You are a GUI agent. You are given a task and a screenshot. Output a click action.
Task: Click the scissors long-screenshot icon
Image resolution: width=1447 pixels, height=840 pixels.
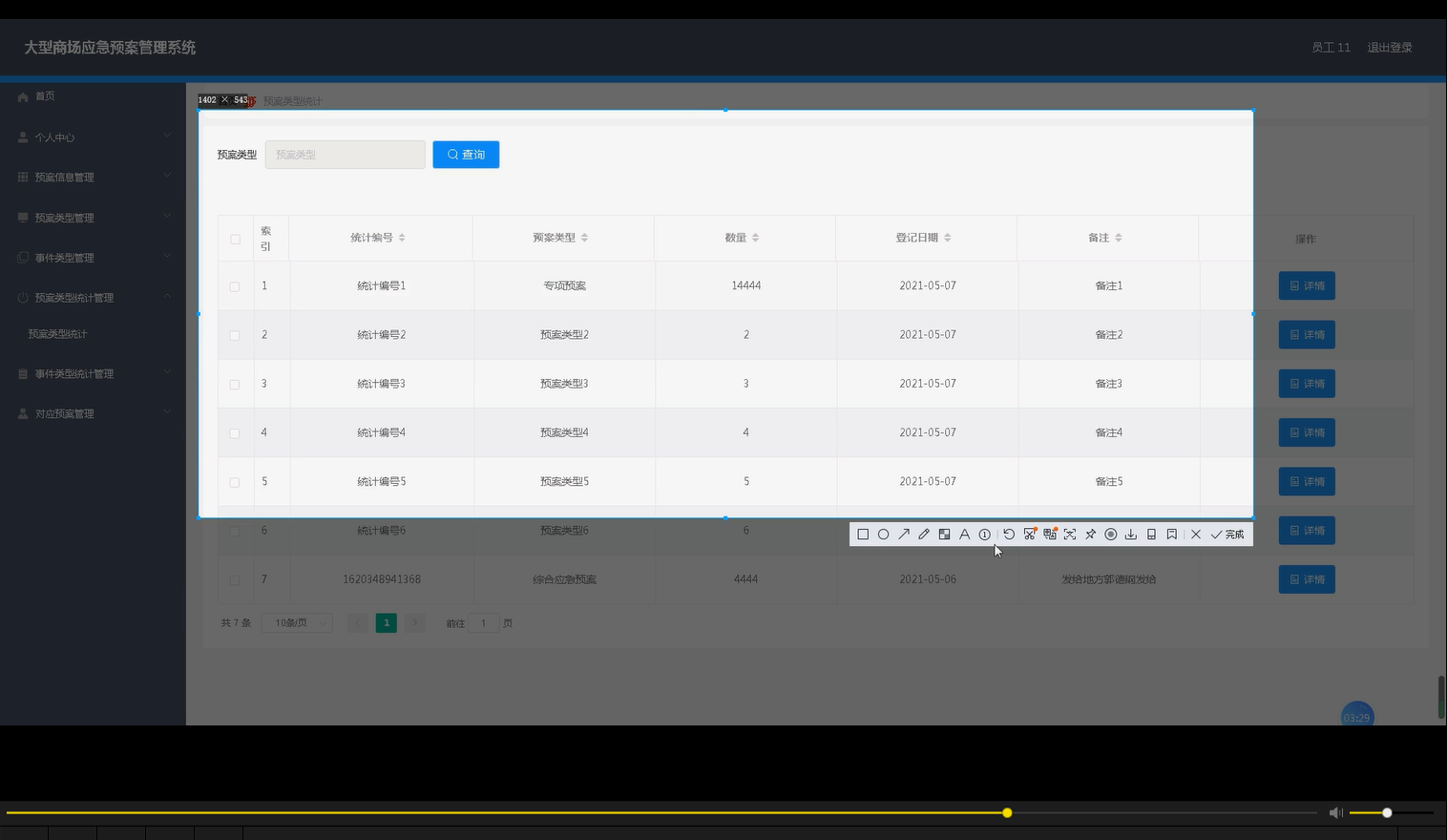(x=1030, y=535)
